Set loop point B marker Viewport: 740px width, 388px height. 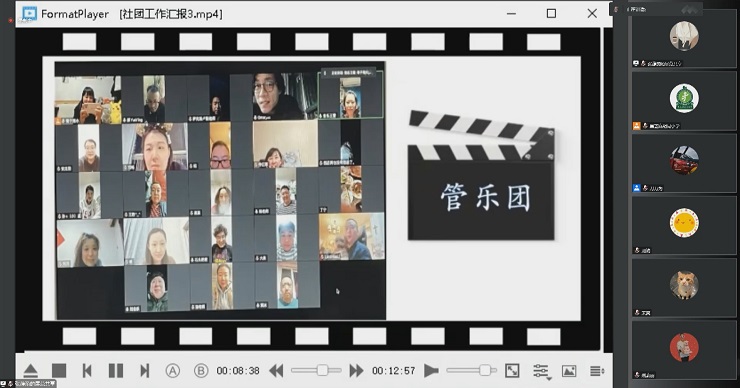click(201, 371)
